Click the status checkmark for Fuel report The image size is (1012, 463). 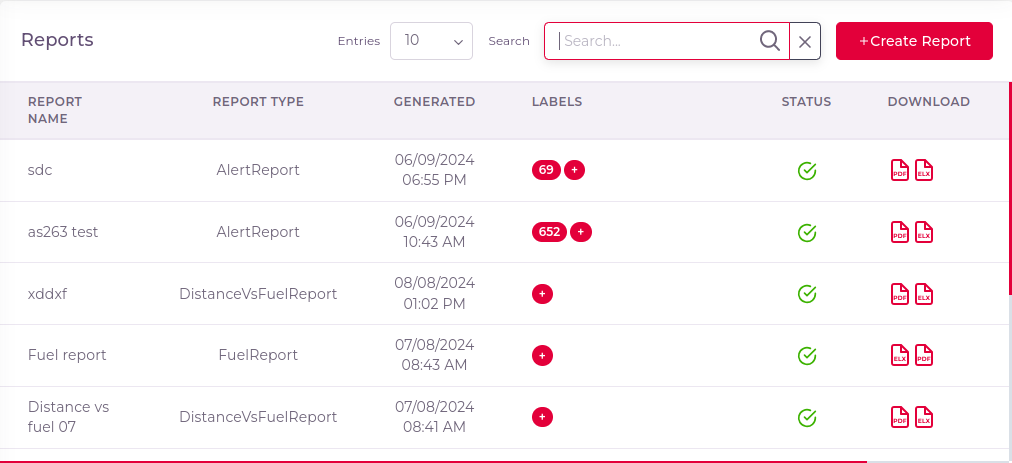pos(807,355)
